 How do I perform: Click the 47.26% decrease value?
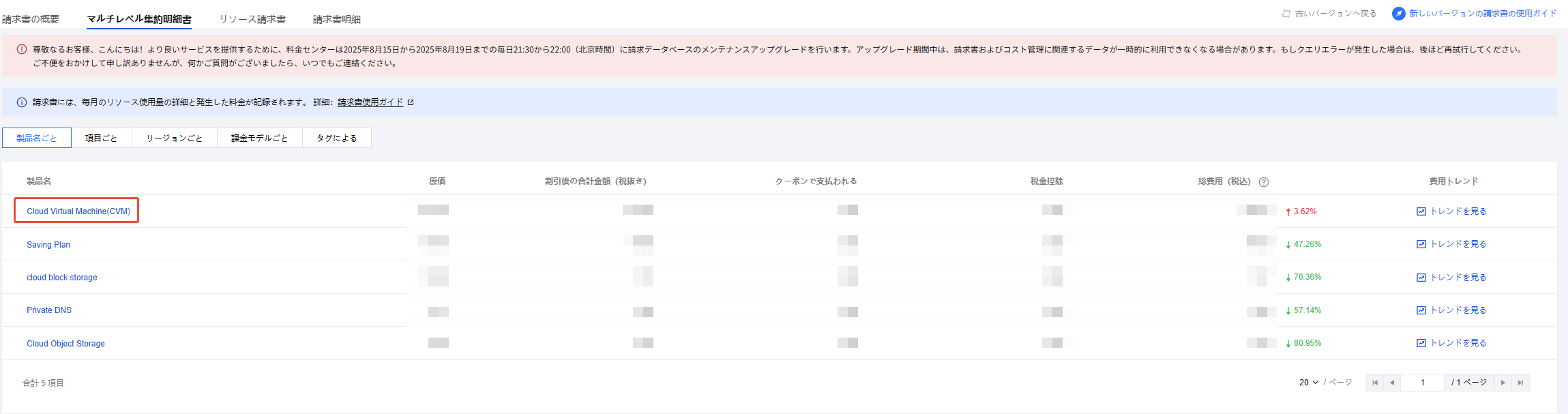tap(1307, 244)
